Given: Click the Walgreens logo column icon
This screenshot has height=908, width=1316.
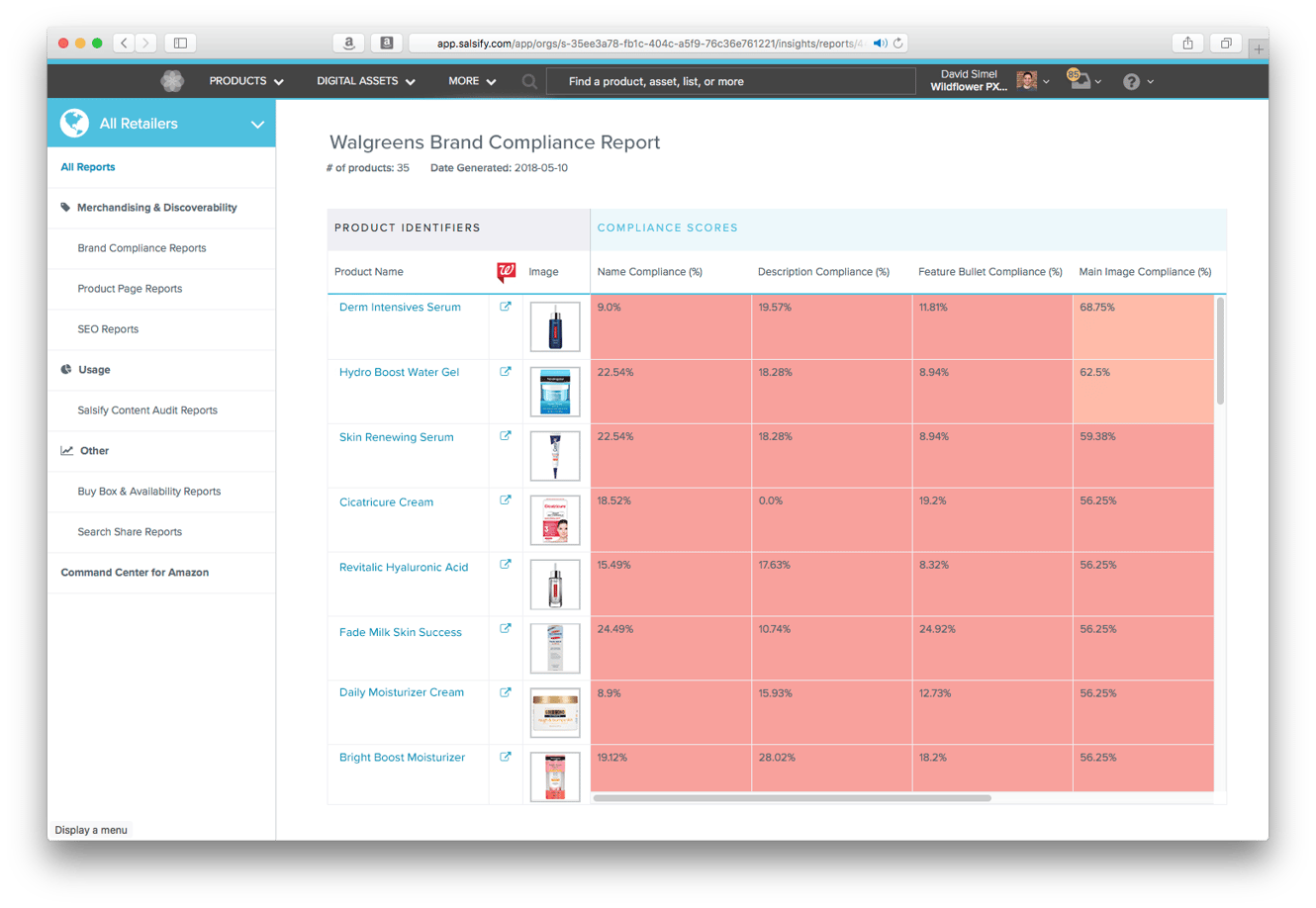Looking at the screenshot, I should [506, 272].
